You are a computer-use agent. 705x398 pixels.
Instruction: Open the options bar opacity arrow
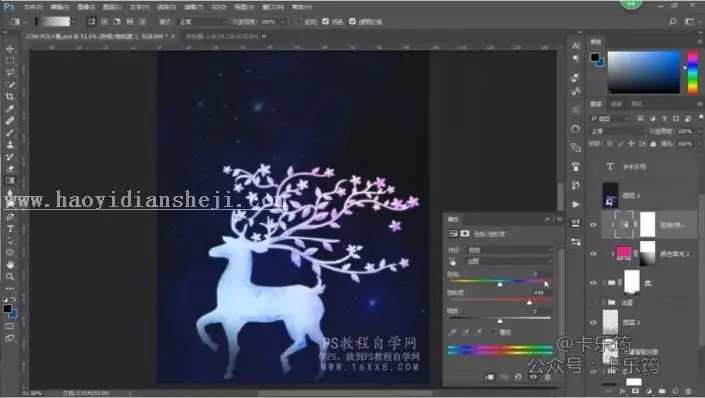tap(282, 22)
